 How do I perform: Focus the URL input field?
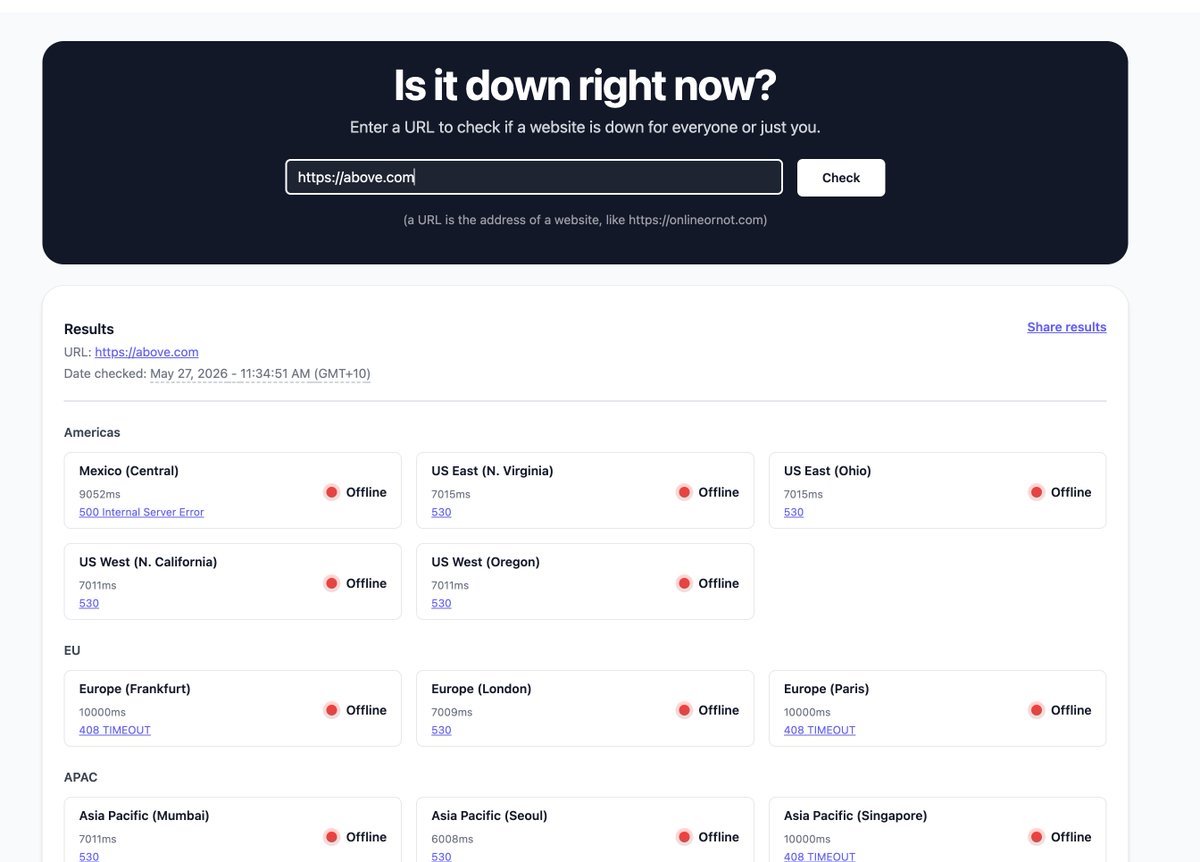tap(534, 177)
